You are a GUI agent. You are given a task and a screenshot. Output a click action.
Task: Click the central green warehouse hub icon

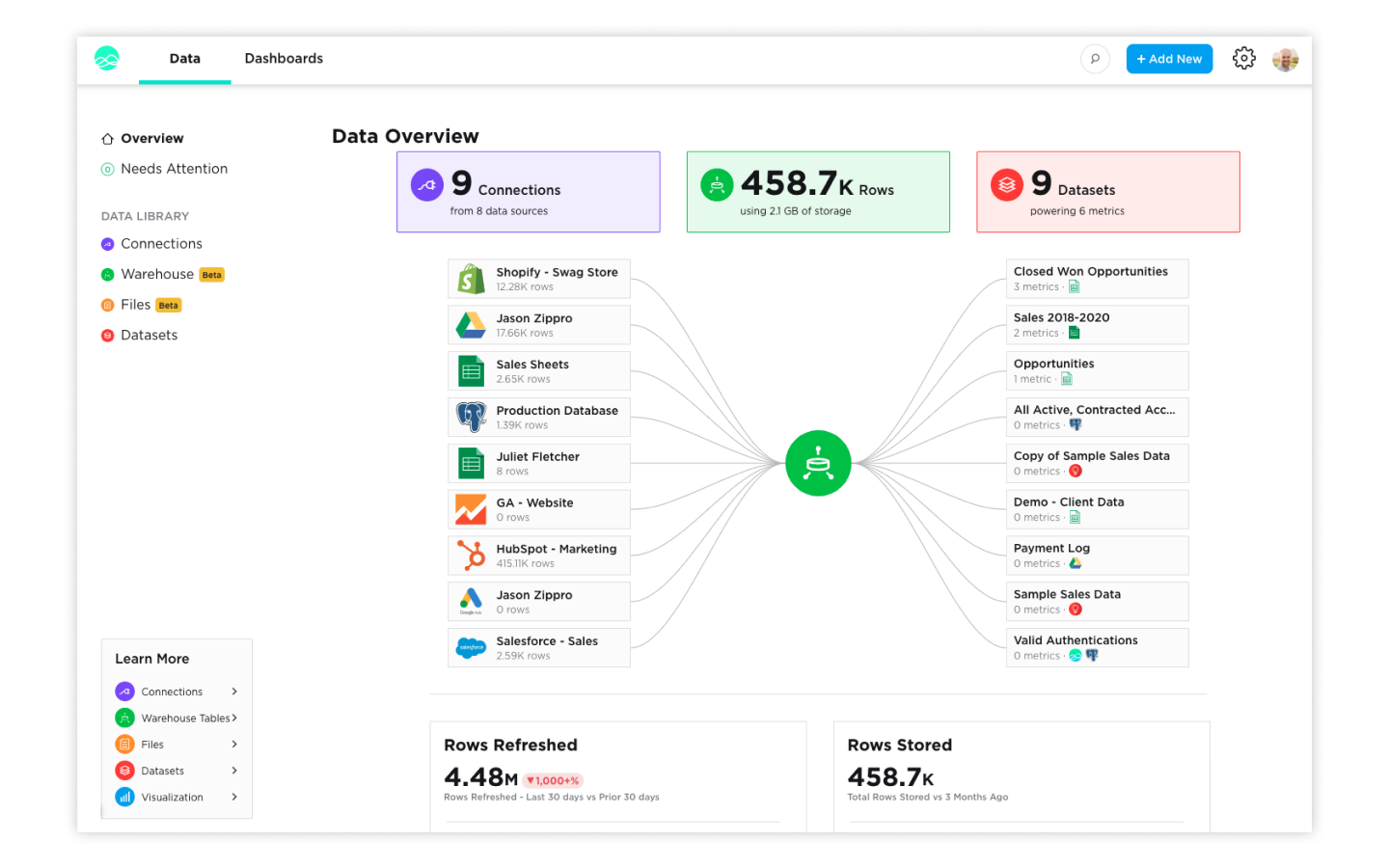pyautogui.click(x=818, y=464)
